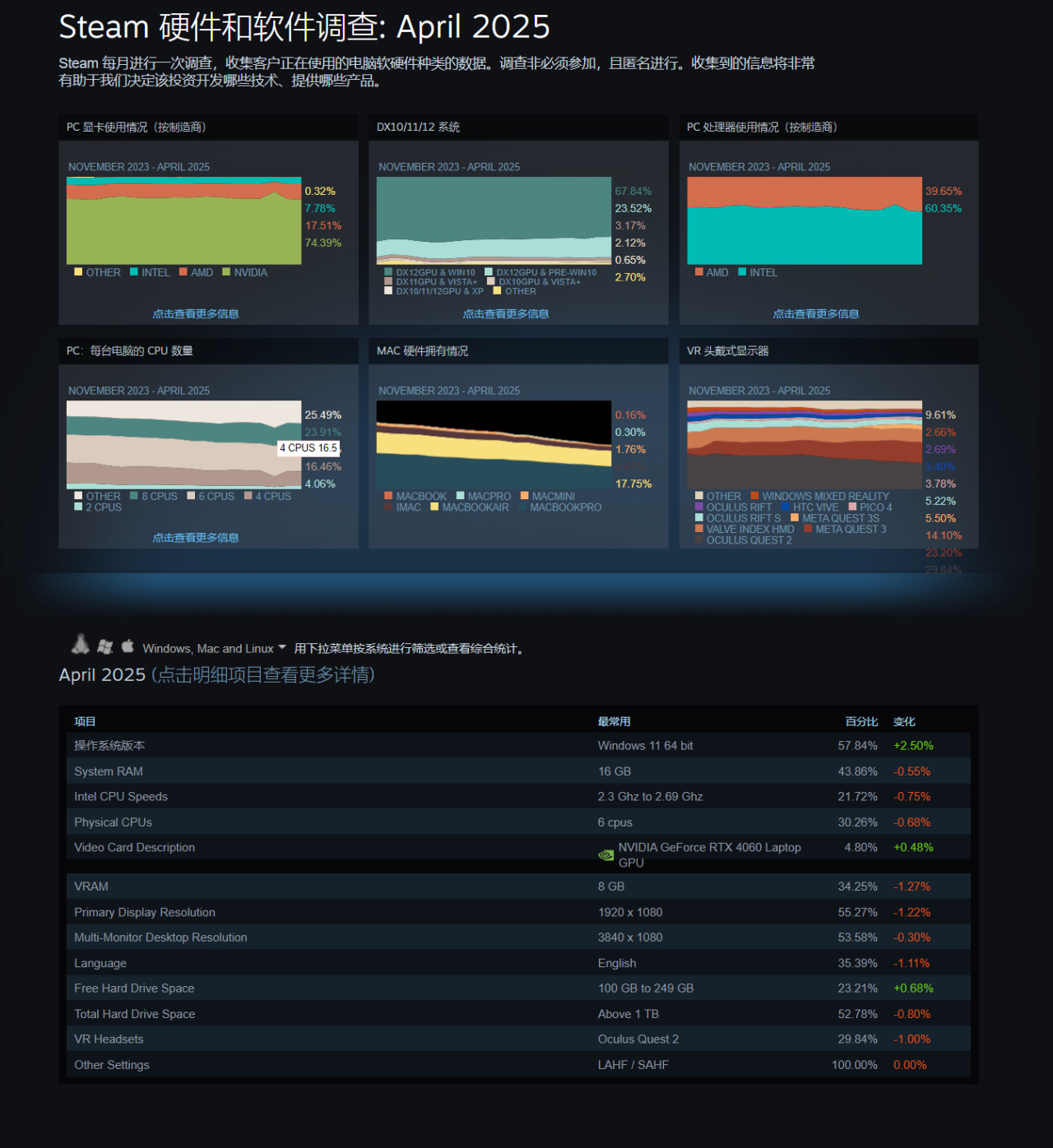The height and width of the screenshot is (1148, 1053).
Task: Click the yellow OTHER legend swatch in GPU chart
Action: click(x=78, y=272)
